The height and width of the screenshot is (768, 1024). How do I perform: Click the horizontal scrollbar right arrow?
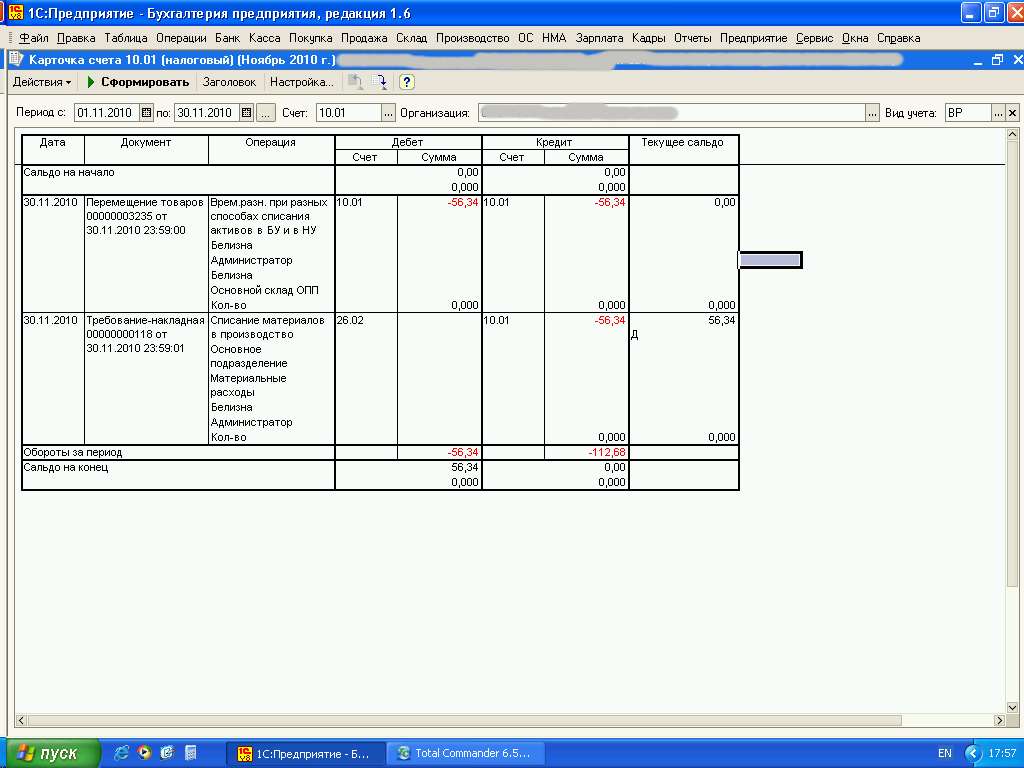coord(999,720)
